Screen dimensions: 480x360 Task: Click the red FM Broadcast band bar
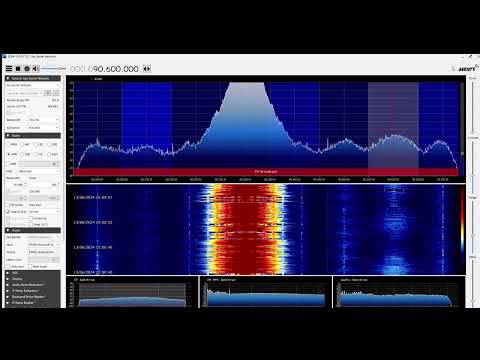pyautogui.click(x=266, y=172)
